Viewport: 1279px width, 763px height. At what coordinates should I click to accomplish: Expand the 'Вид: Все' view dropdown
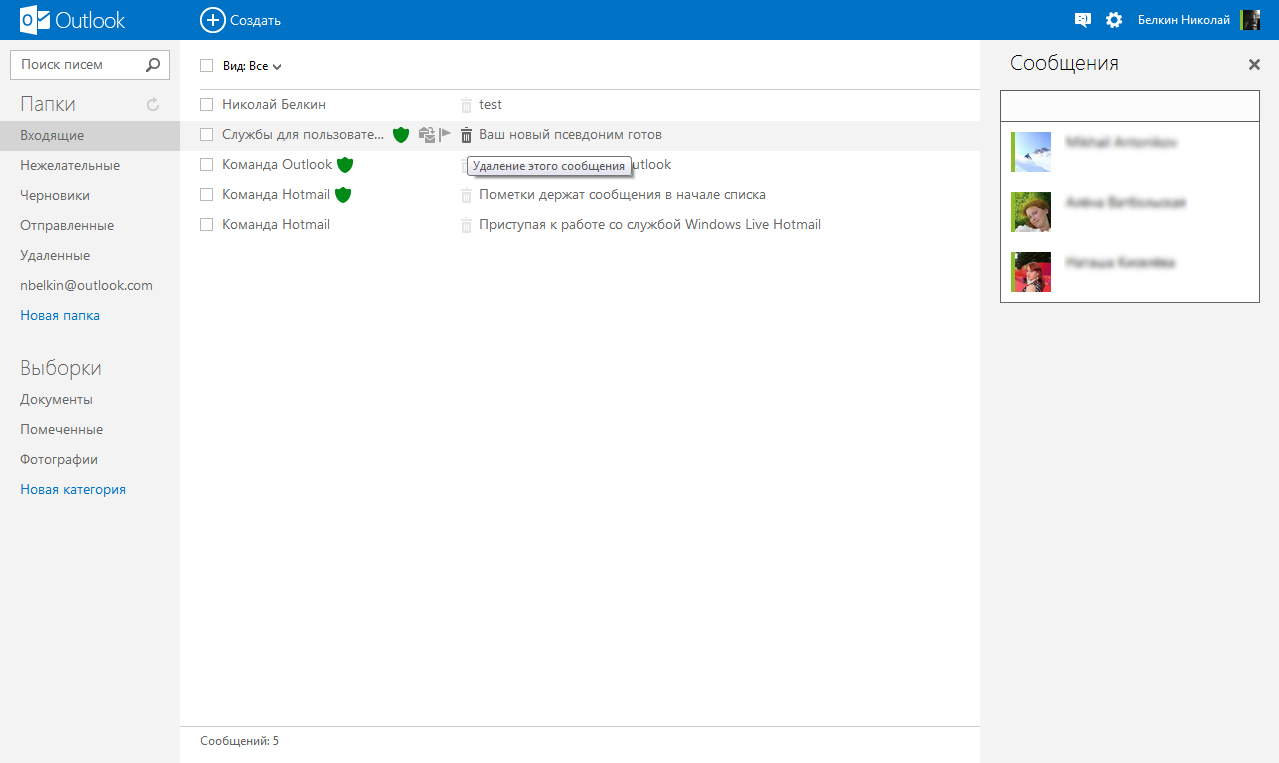coord(252,66)
